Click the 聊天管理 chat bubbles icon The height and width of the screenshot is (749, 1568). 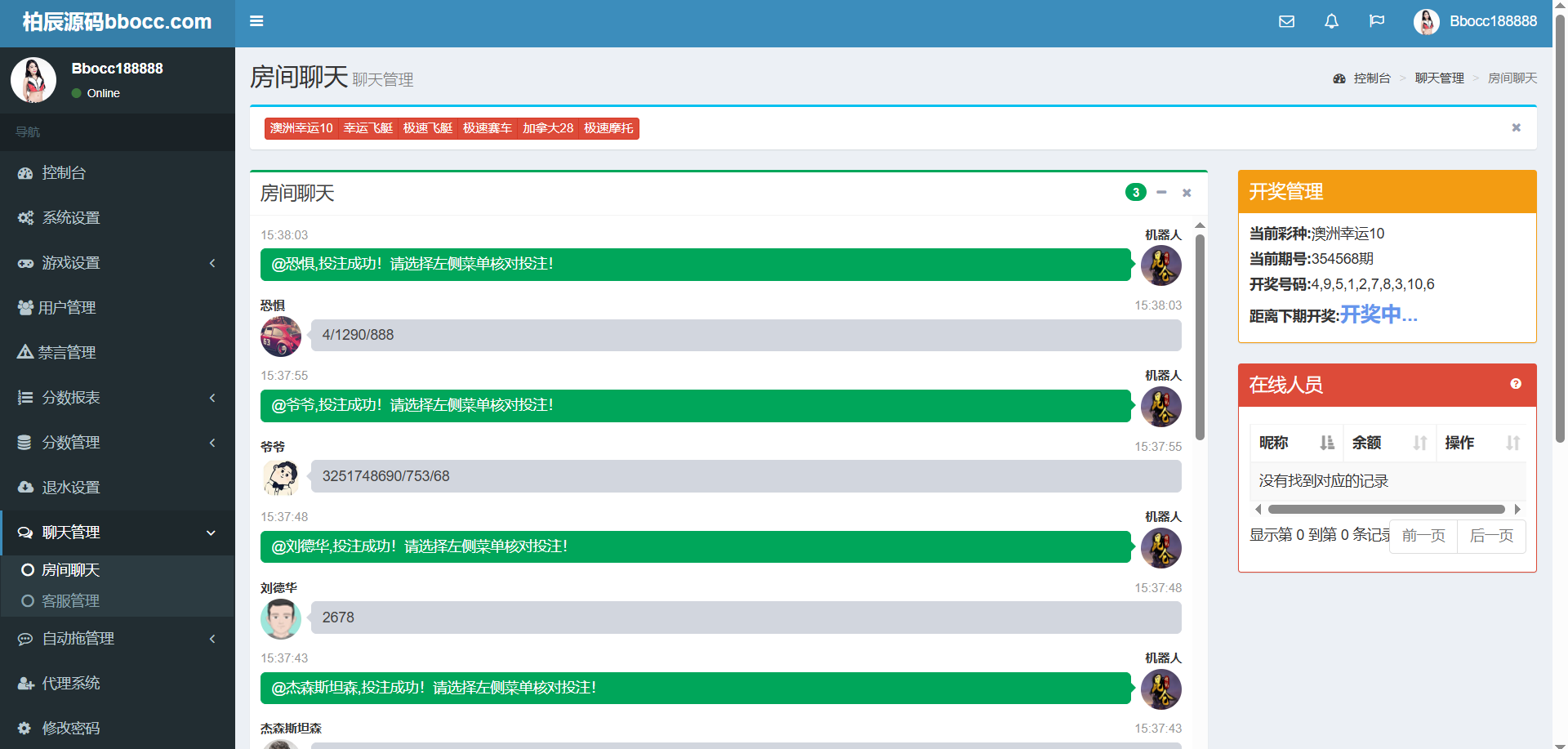point(25,533)
